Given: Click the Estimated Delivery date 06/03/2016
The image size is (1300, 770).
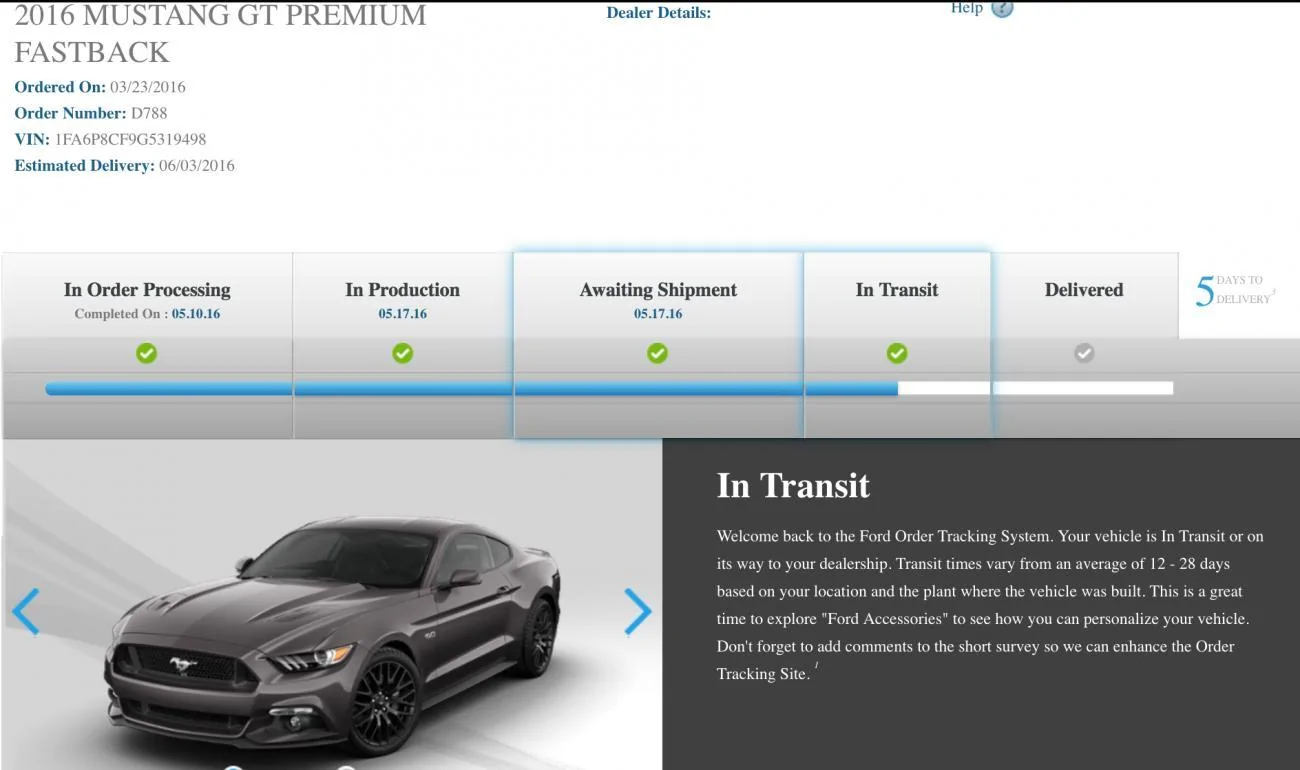Looking at the screenshot, I should (197, 165).
